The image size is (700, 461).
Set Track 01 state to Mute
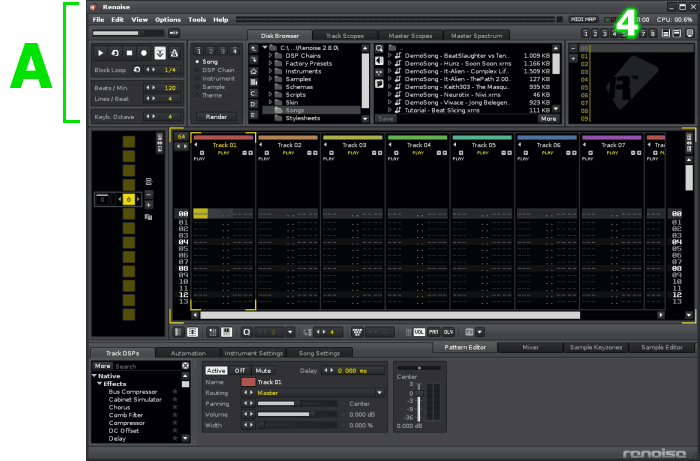(263, 370)
